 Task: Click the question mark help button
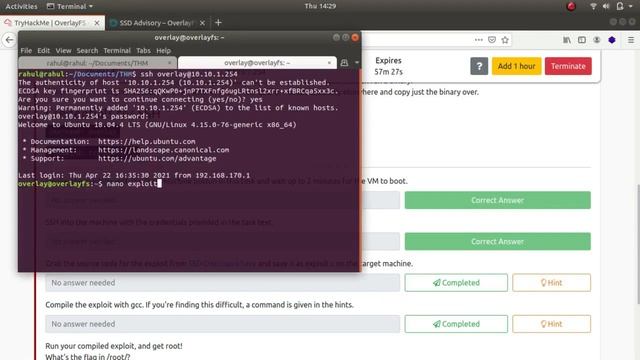tap(479, 66)
